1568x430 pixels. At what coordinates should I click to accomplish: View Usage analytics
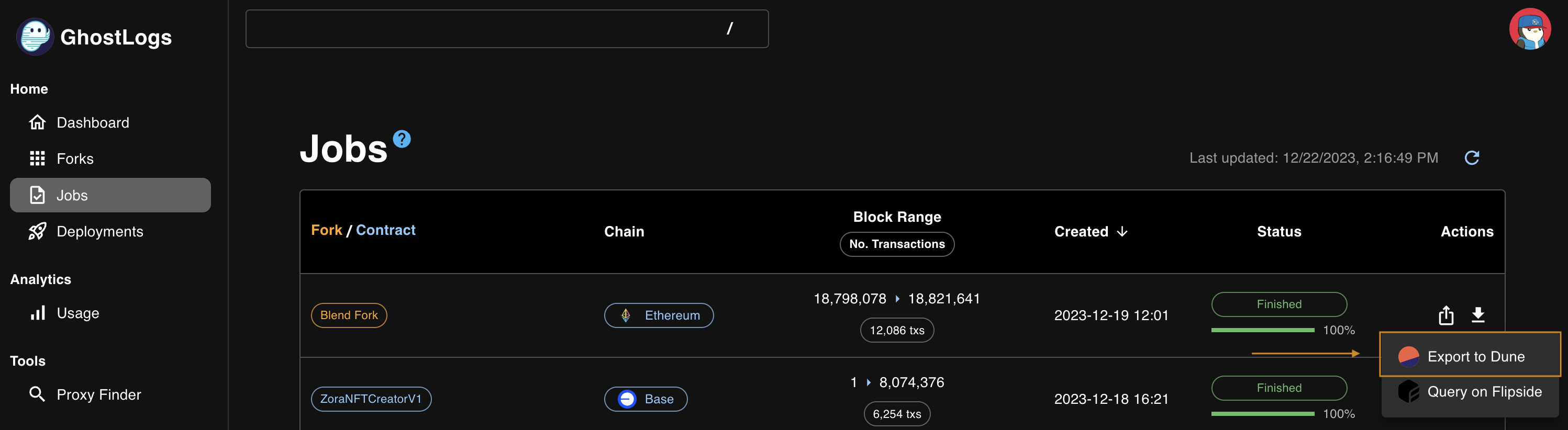pyautogui.click(x=77, y=313)
